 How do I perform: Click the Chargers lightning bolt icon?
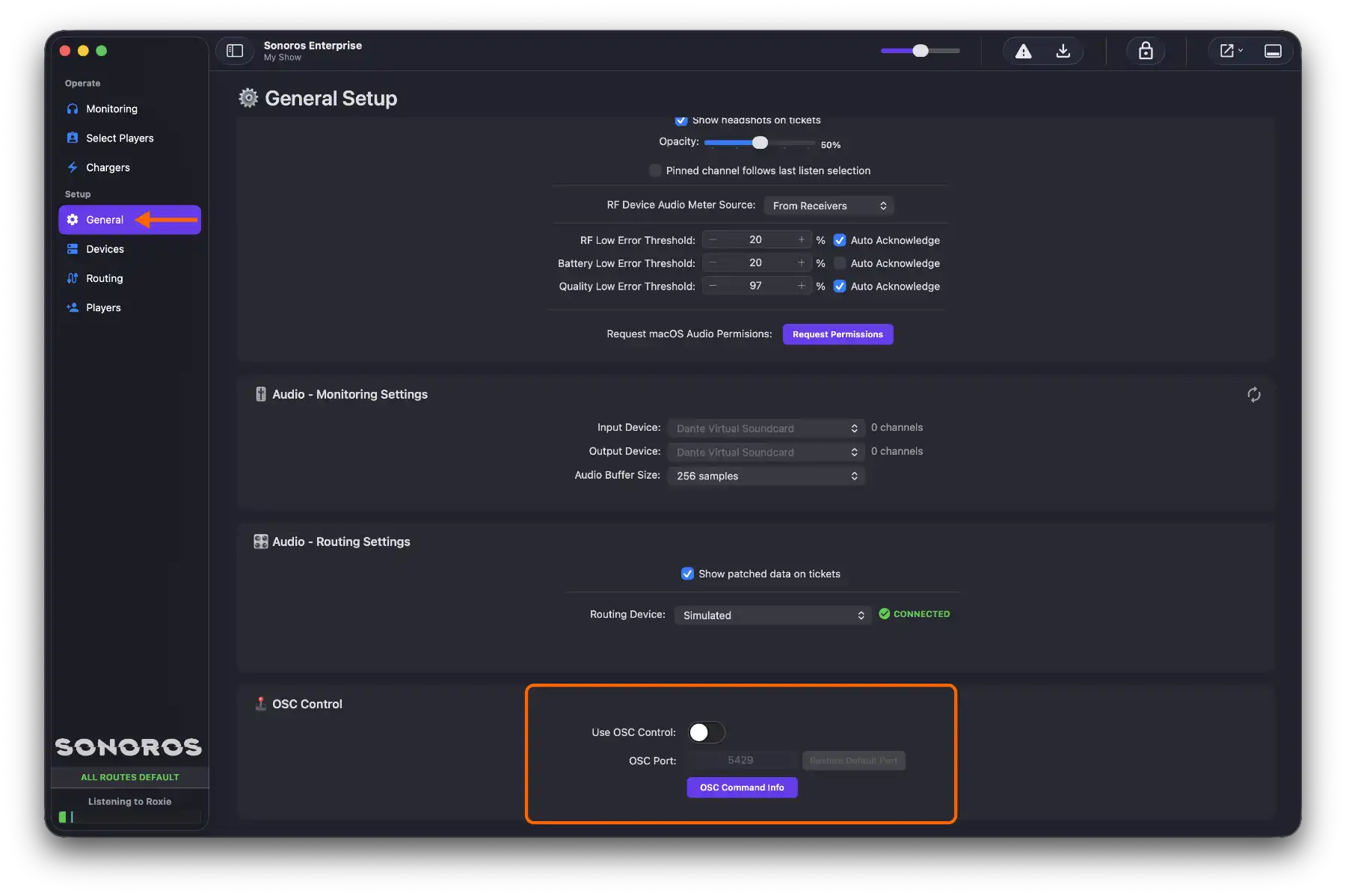coord(73,168)
